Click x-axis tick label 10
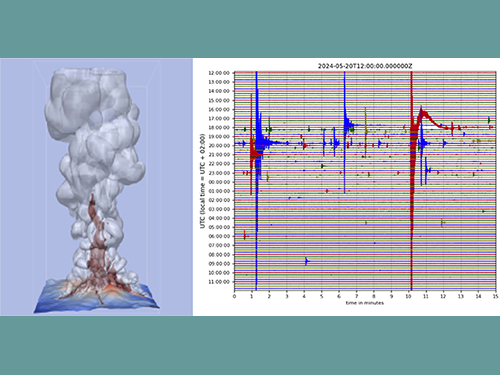This screenshot has width=500, height=375. click(x=408, y=296)
